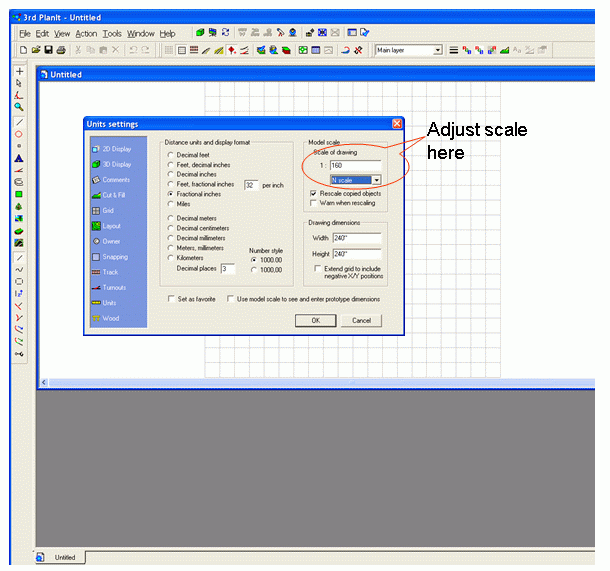Click the drawing Height input field
The image size is (610, 571).
pos(357,254)
